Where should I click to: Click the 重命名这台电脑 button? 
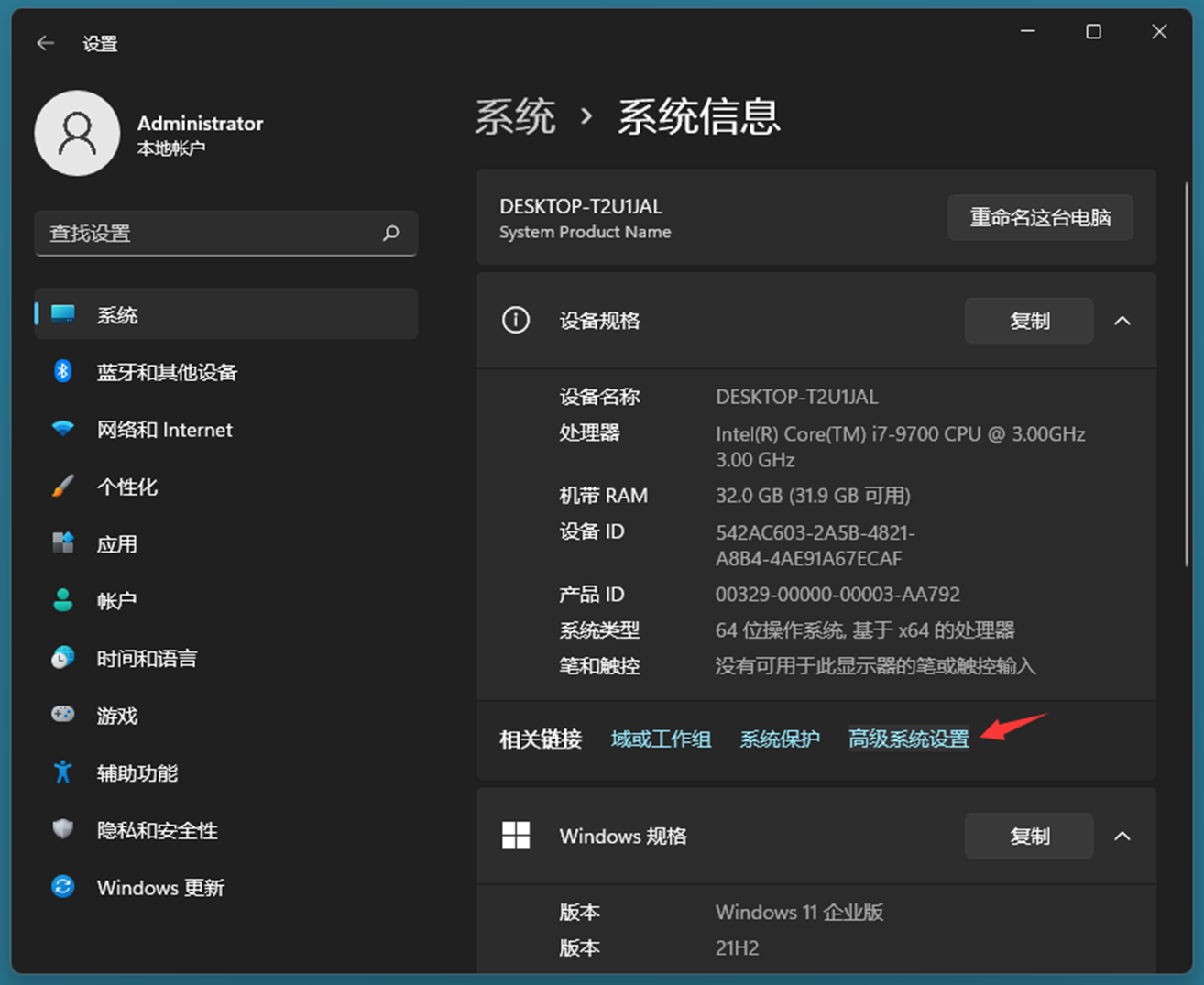click(x=1040, y=217)
